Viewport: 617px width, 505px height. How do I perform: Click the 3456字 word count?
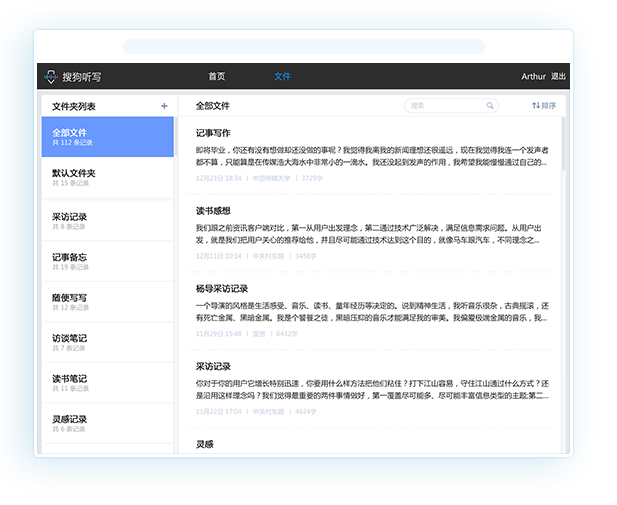click(x=306, y=256)
